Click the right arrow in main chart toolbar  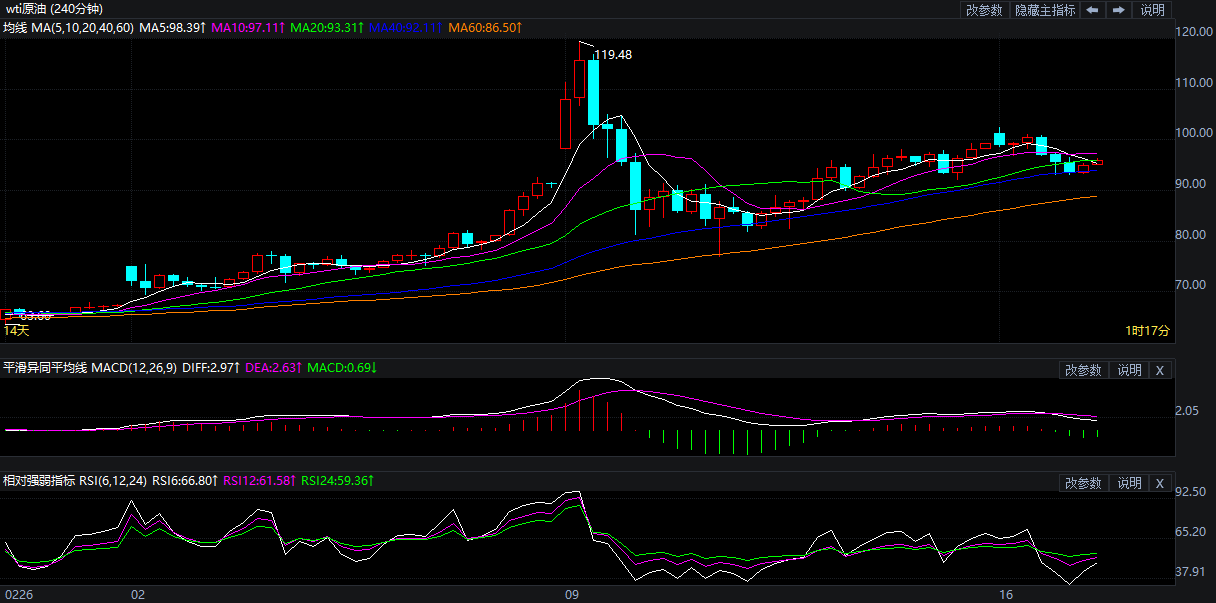coord(1118,10)
